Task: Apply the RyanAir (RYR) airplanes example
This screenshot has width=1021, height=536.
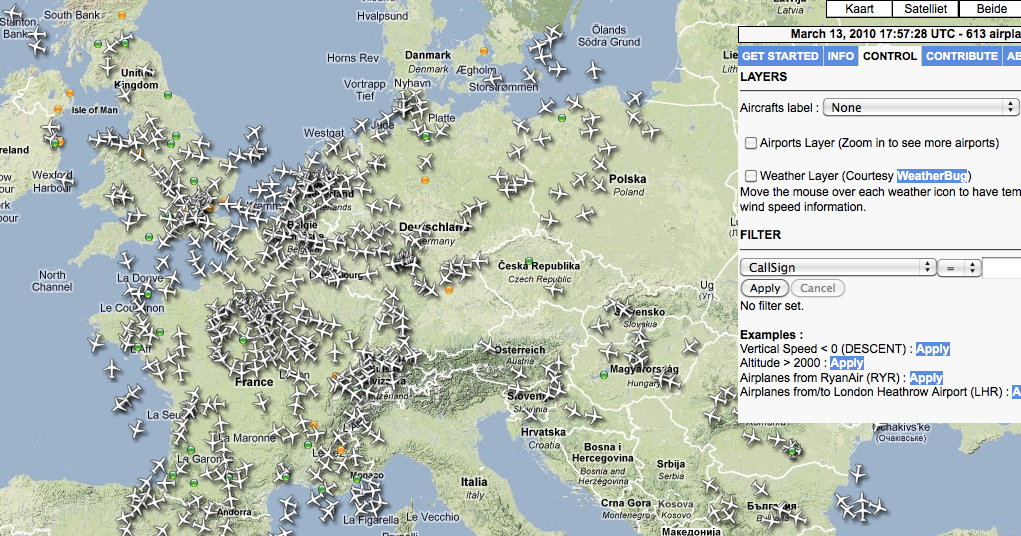Action: (x=926, y=378)
